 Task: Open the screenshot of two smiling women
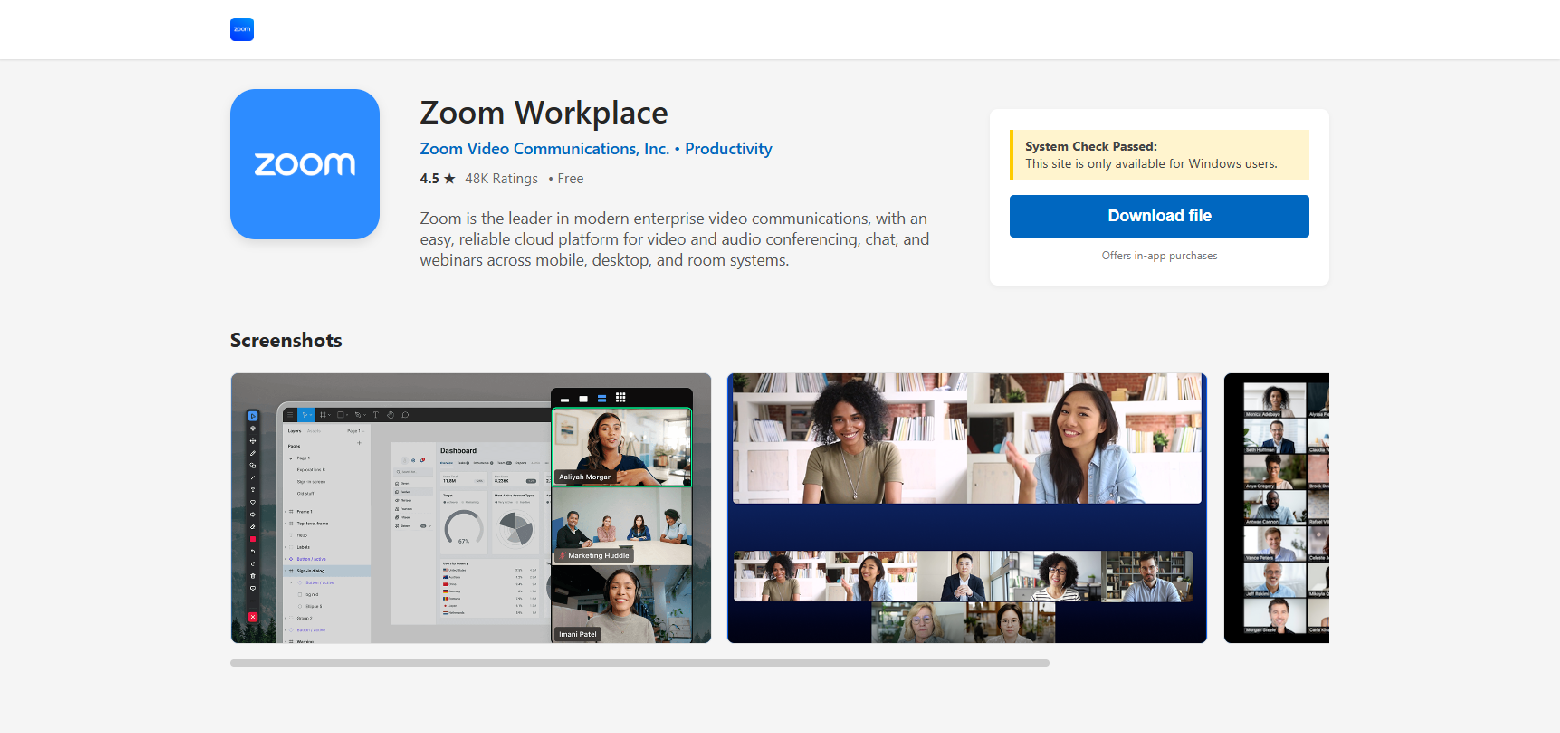click(967, 508)
